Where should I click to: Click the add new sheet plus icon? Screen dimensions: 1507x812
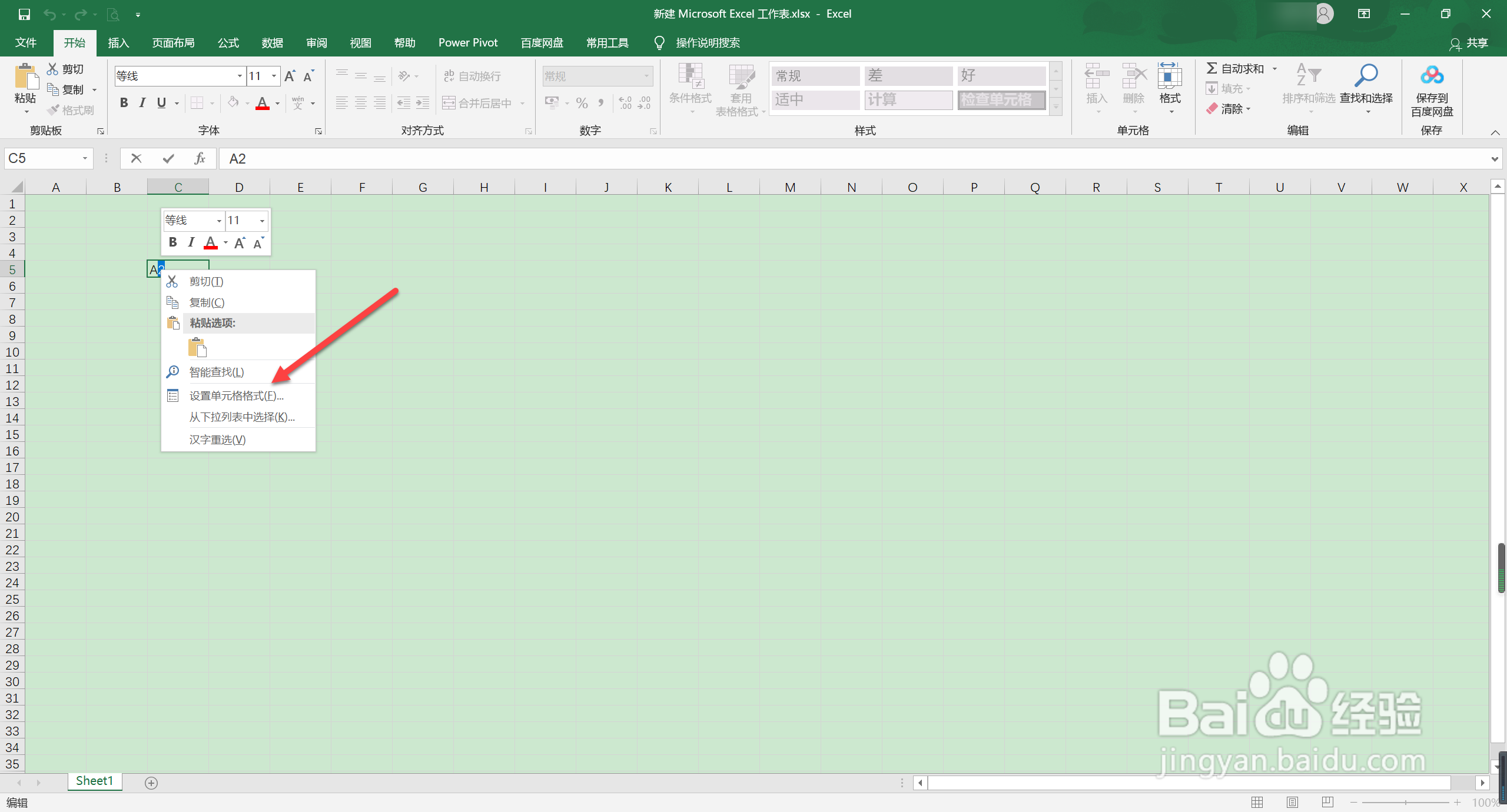(151, 783)
